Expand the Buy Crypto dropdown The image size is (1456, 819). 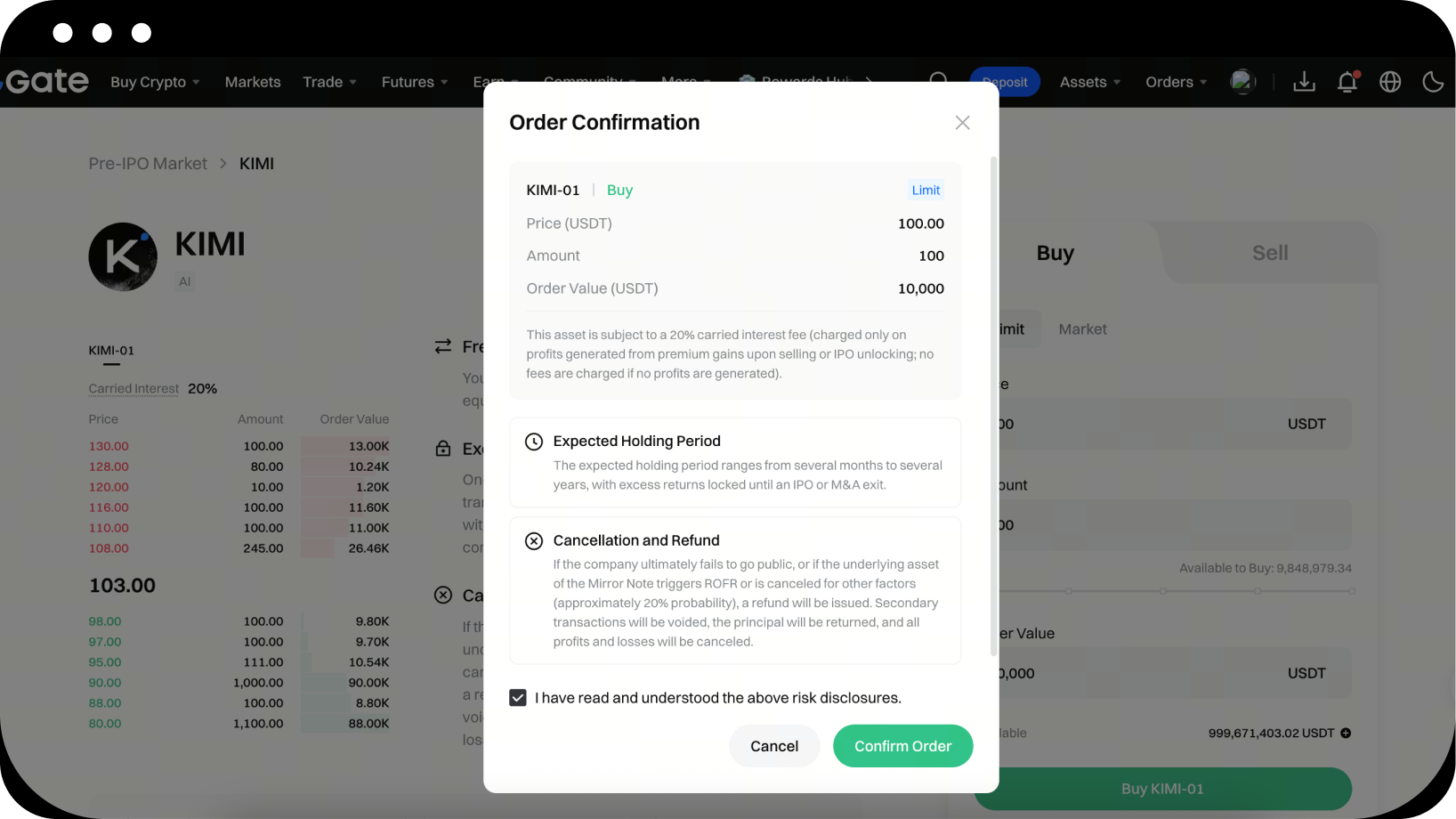155,82
